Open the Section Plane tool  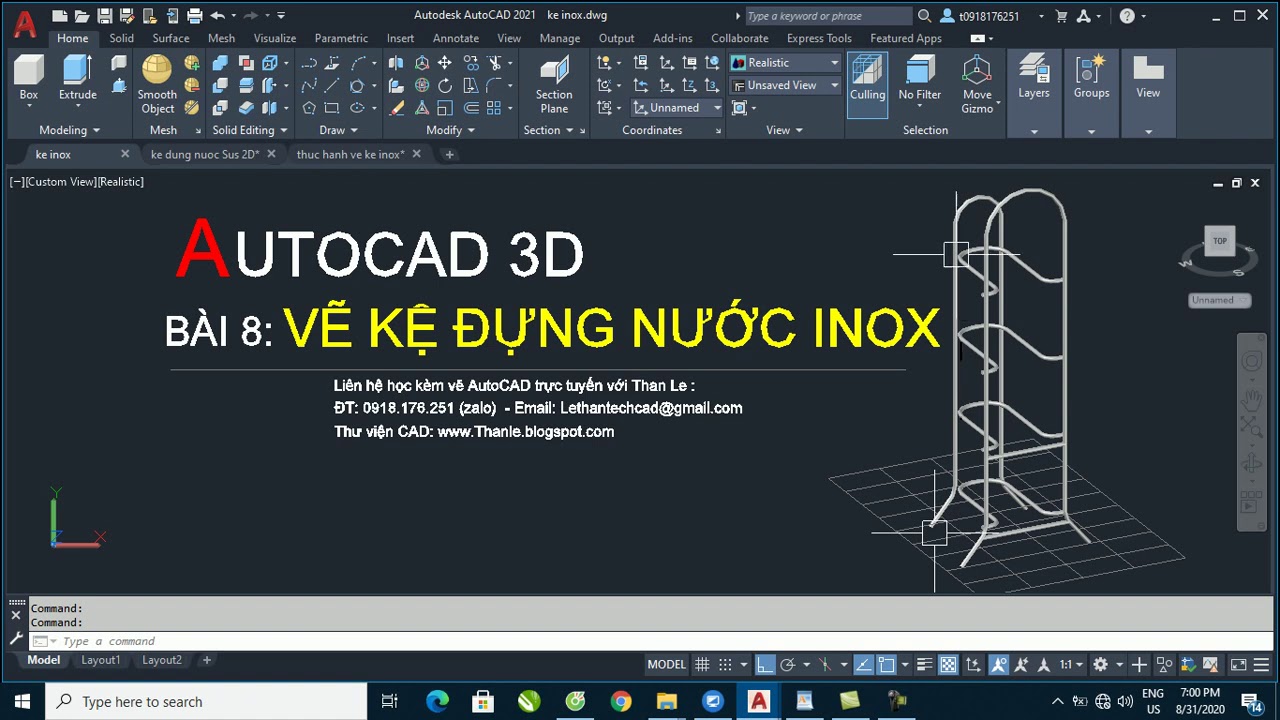(x=554, y=84)
